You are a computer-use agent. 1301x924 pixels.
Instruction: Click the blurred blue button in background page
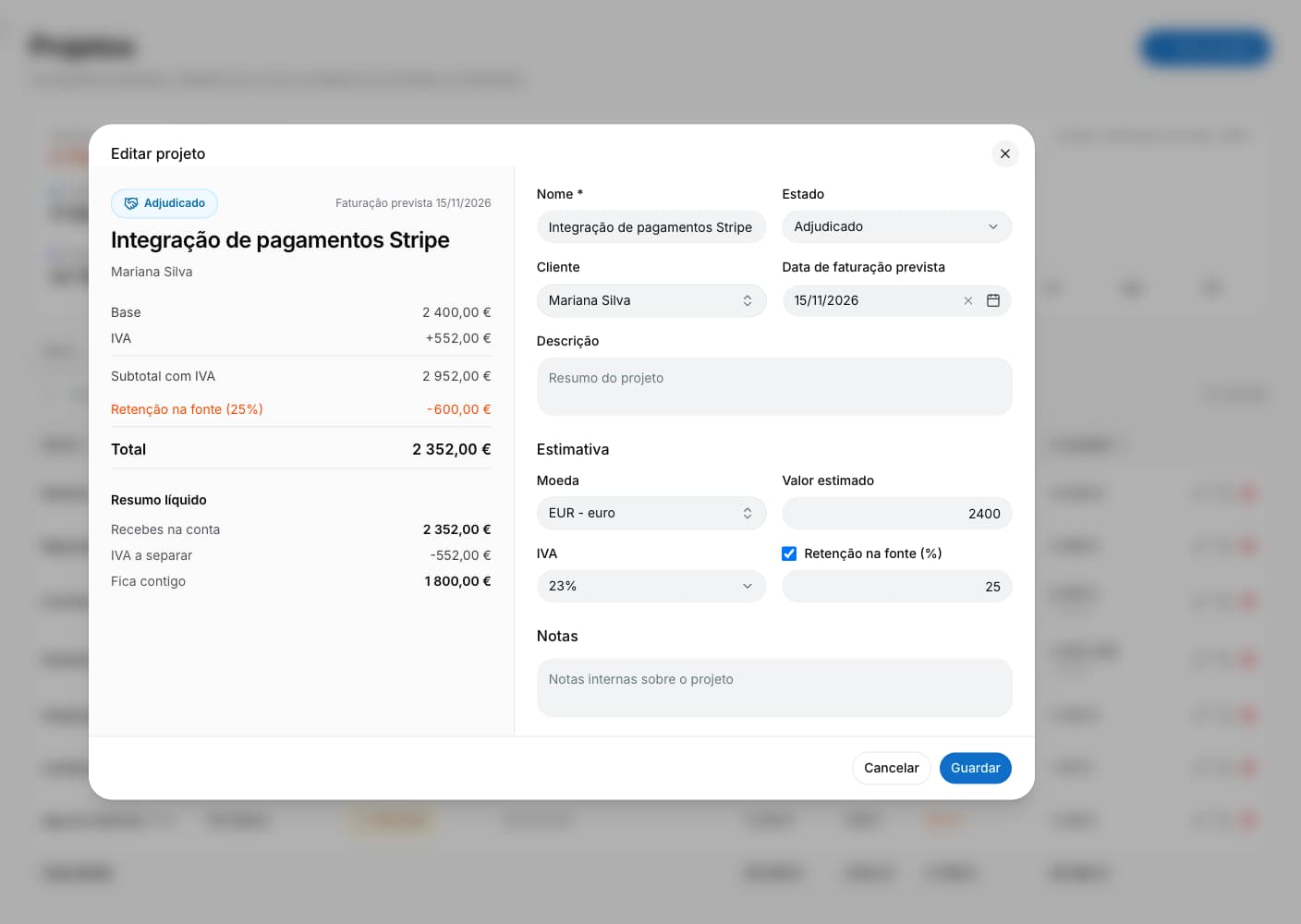[1206, 47]
